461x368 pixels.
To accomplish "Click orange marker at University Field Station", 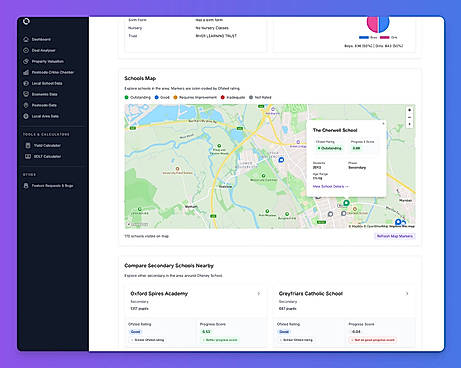I will (x=177, y=169).
